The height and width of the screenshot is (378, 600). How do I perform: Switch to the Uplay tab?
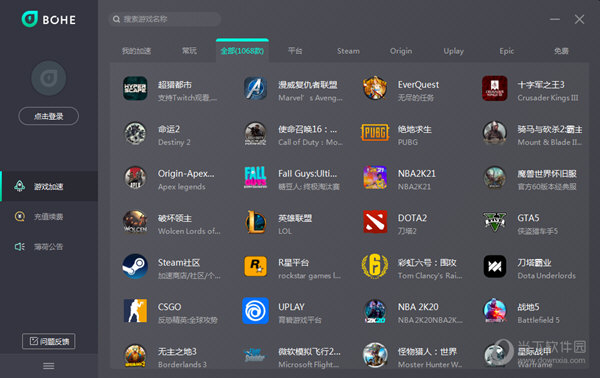pyautogui.click(x=453, y=51)
